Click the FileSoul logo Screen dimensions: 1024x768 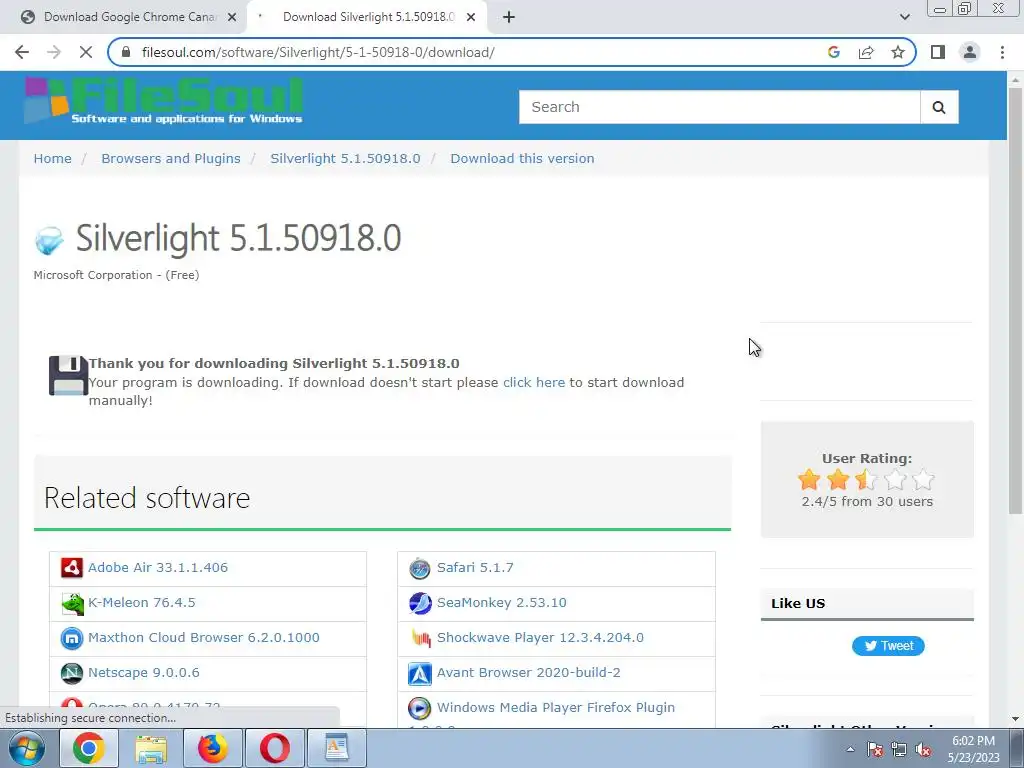coord(163,101)
